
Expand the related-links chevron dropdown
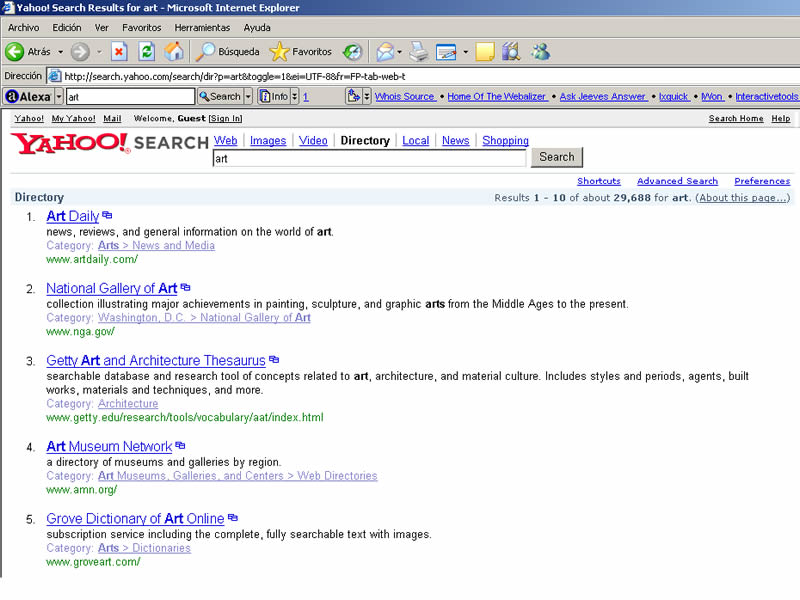click(366, 96)
